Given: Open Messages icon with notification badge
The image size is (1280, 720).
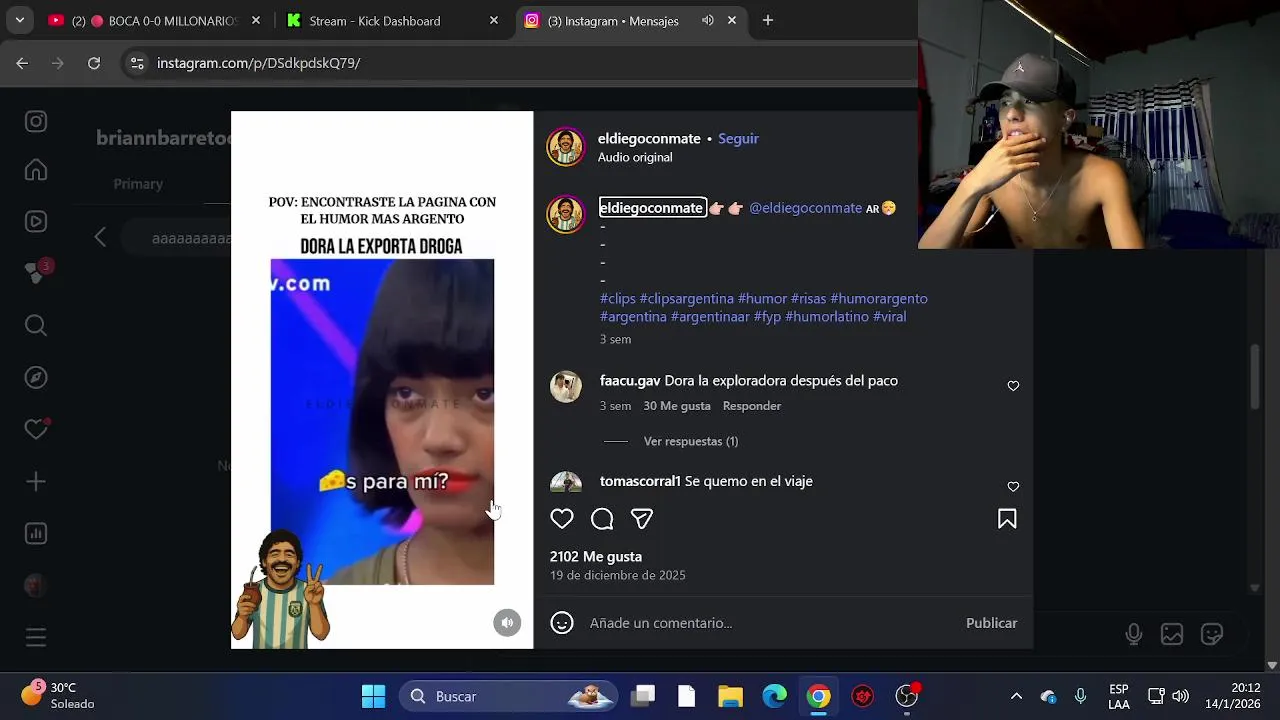Looking at the screenshot, I should pos(36,272).
